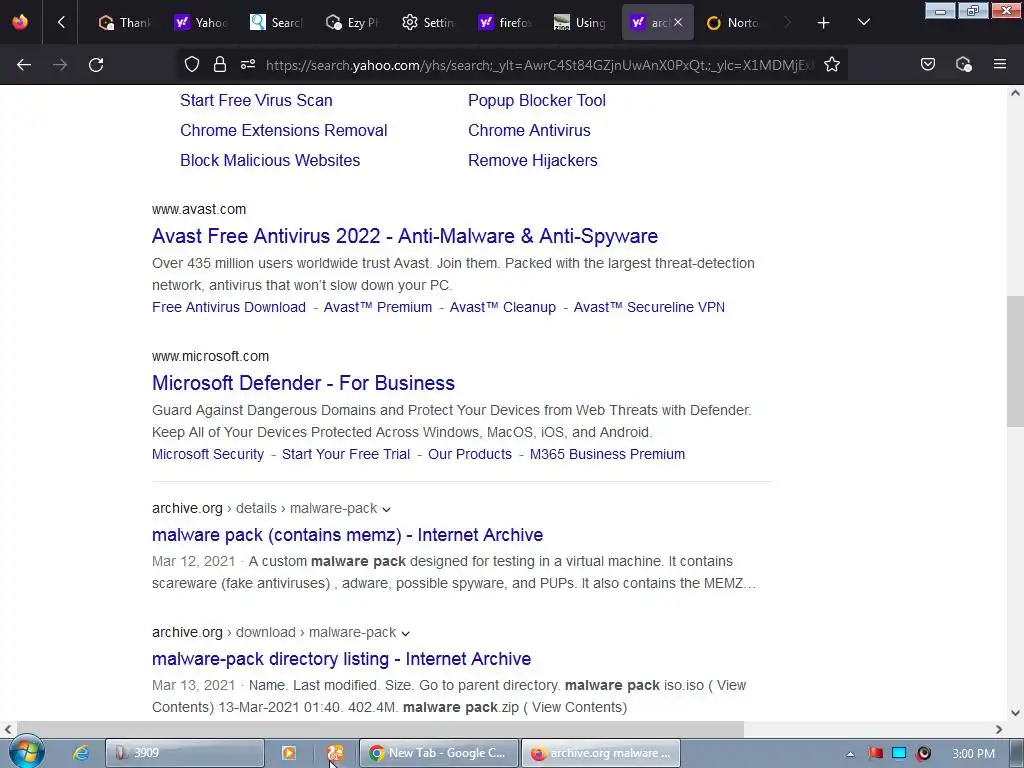Click Microsoft Security sublink
The image size is (1024, 768).
click(208, 454)
